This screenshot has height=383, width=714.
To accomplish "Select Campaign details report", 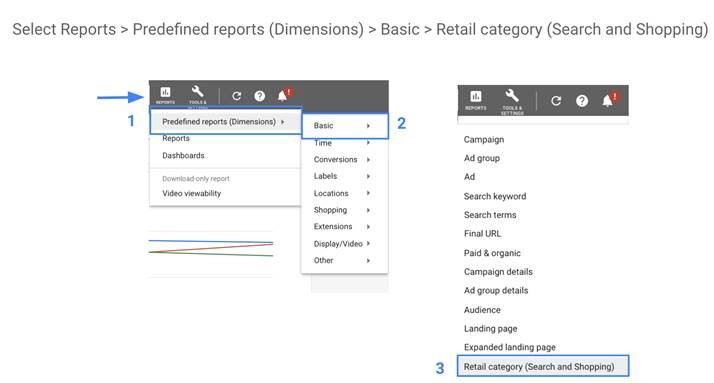I will pos(498,272).
